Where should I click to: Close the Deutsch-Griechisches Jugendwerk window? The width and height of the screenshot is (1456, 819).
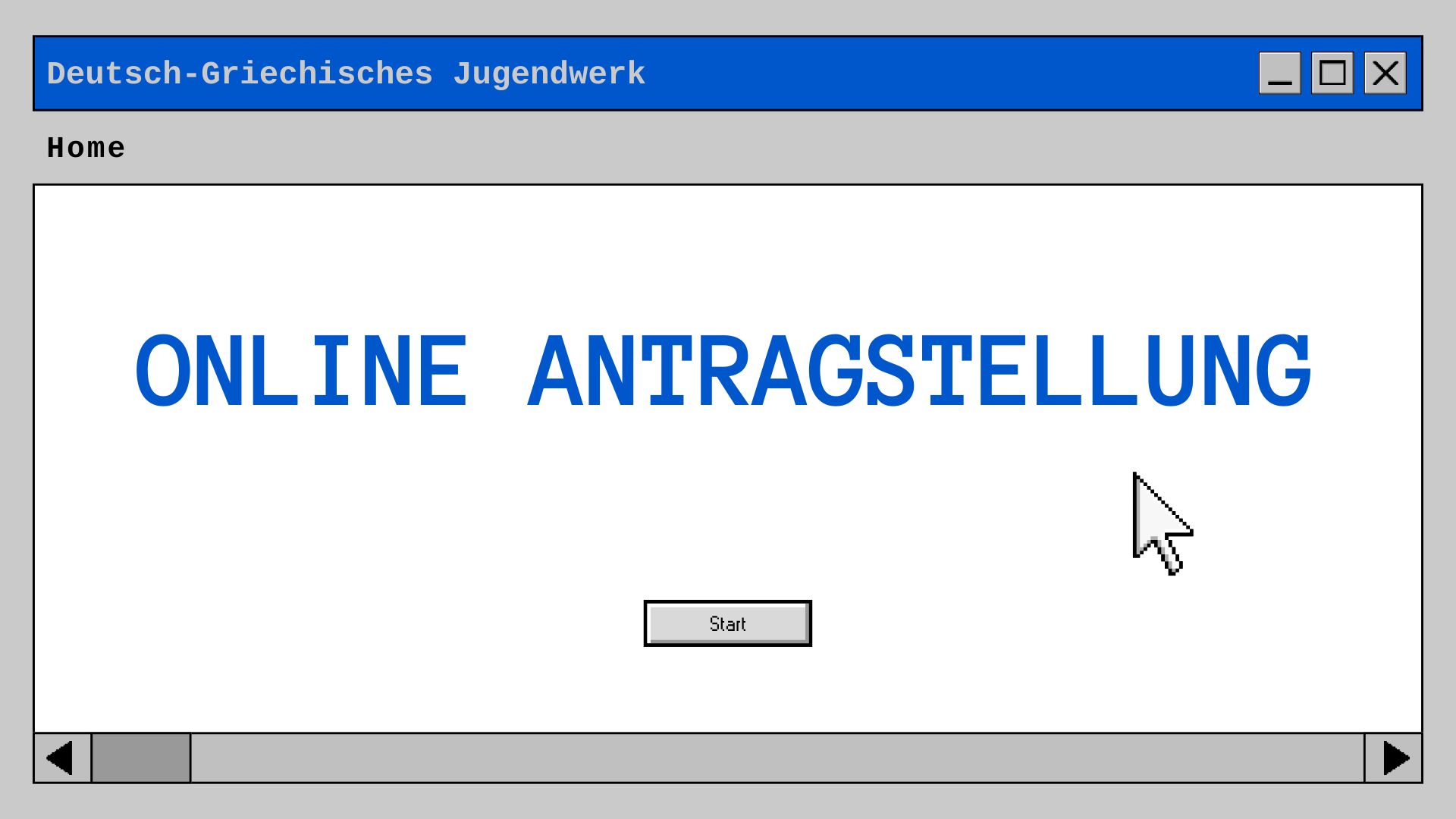point(1385,74)
